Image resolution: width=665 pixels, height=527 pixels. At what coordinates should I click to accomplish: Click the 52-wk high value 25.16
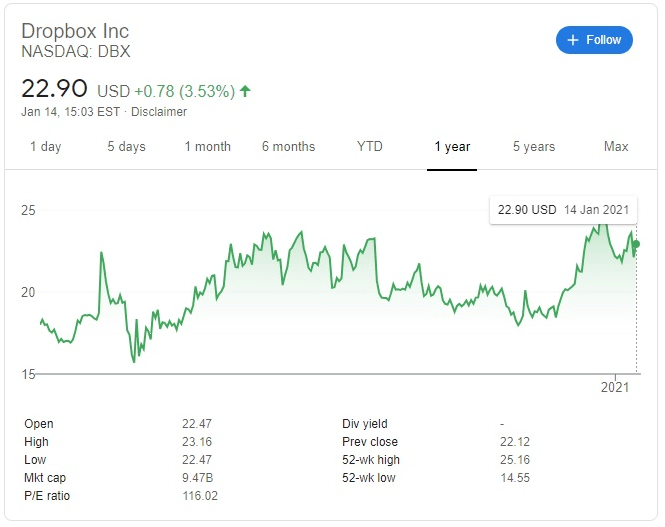515,460
